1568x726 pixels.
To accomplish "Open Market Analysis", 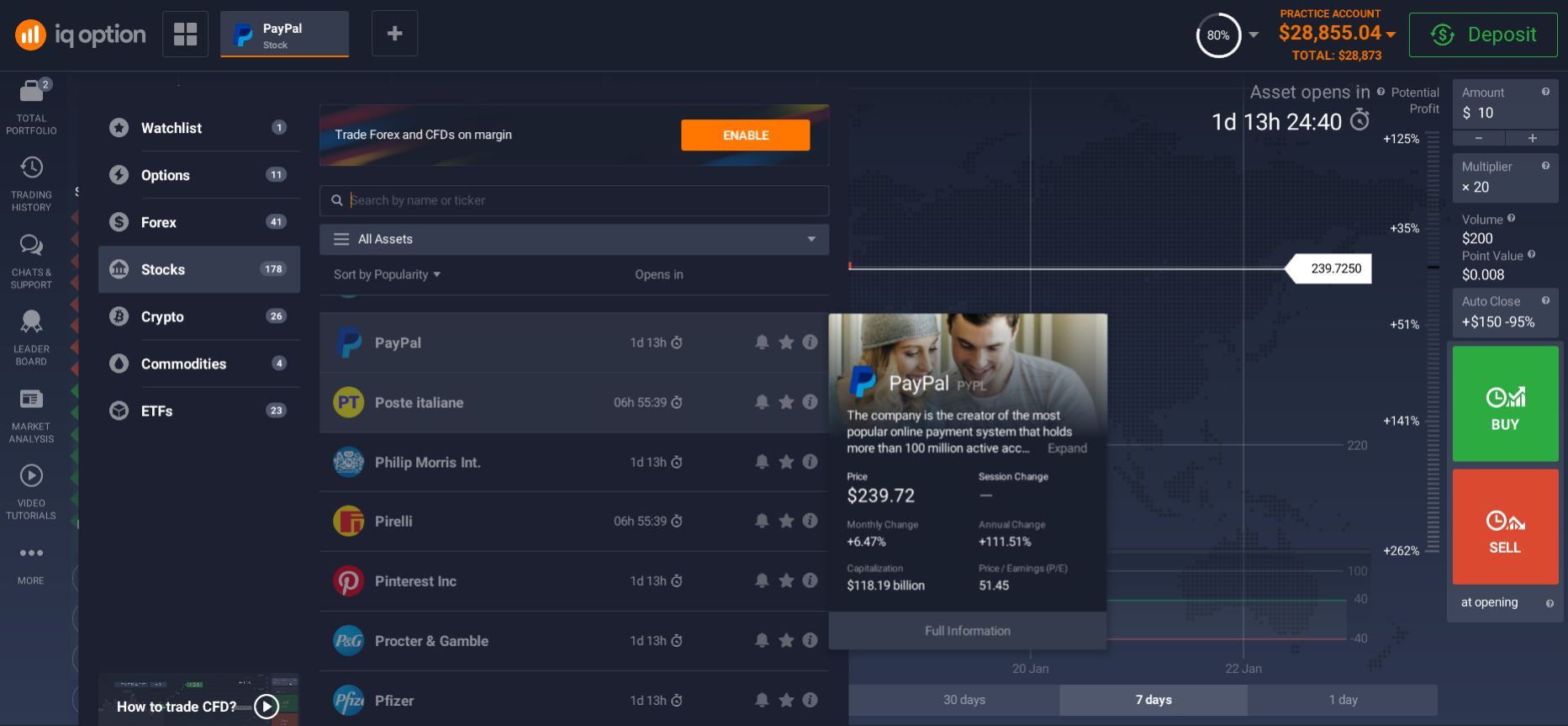I will (x=31, y=416).
